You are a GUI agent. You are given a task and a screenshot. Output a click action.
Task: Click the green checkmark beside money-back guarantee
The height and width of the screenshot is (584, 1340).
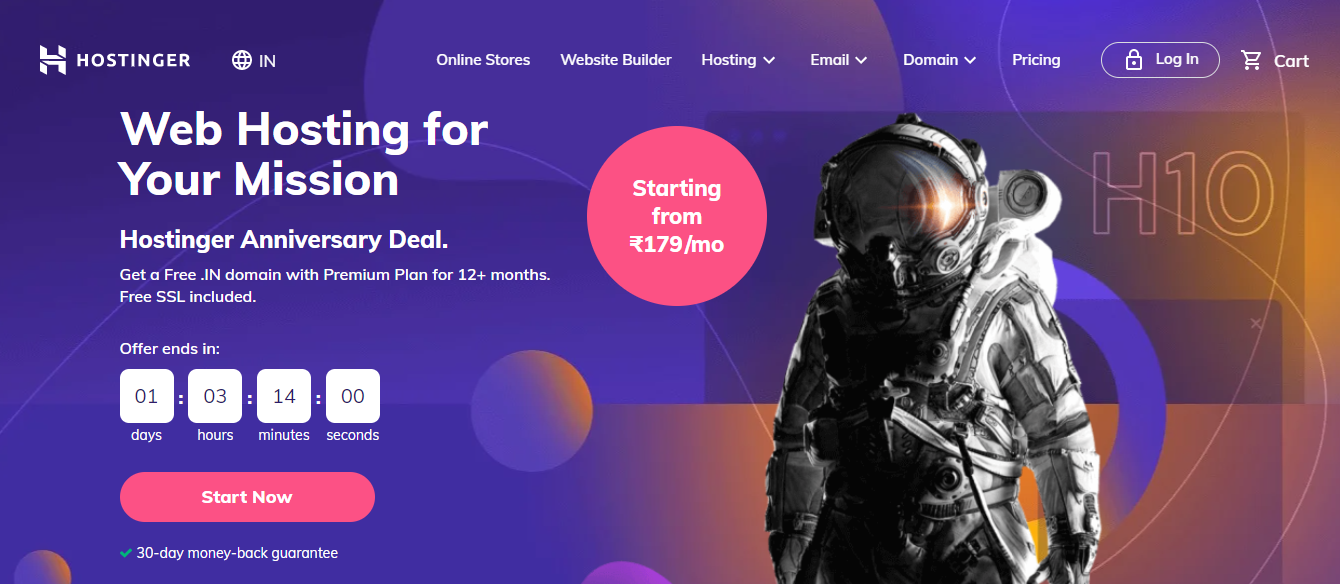pyautogui.click(x=126, y=552)
